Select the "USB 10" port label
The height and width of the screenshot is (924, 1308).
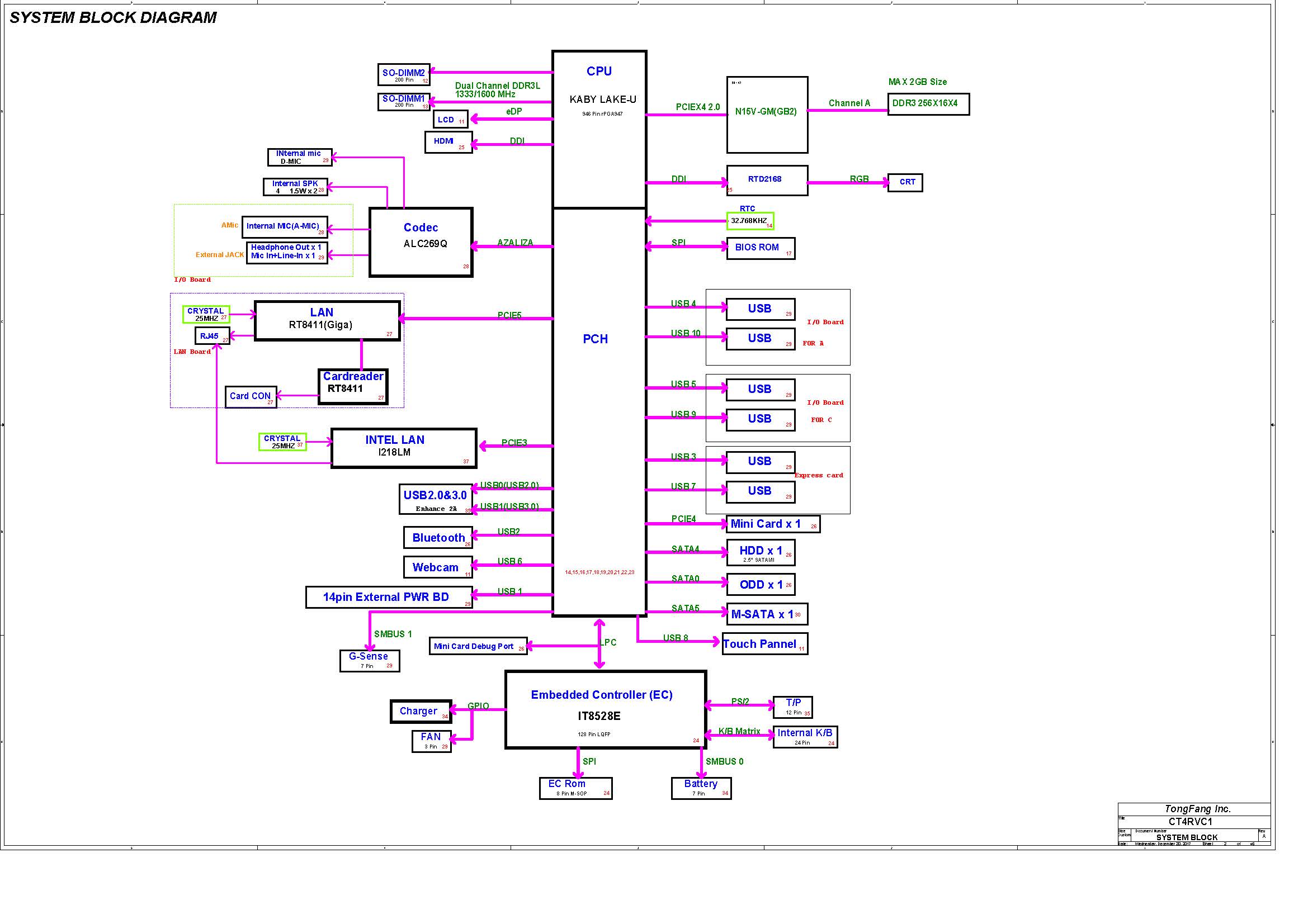686,333
